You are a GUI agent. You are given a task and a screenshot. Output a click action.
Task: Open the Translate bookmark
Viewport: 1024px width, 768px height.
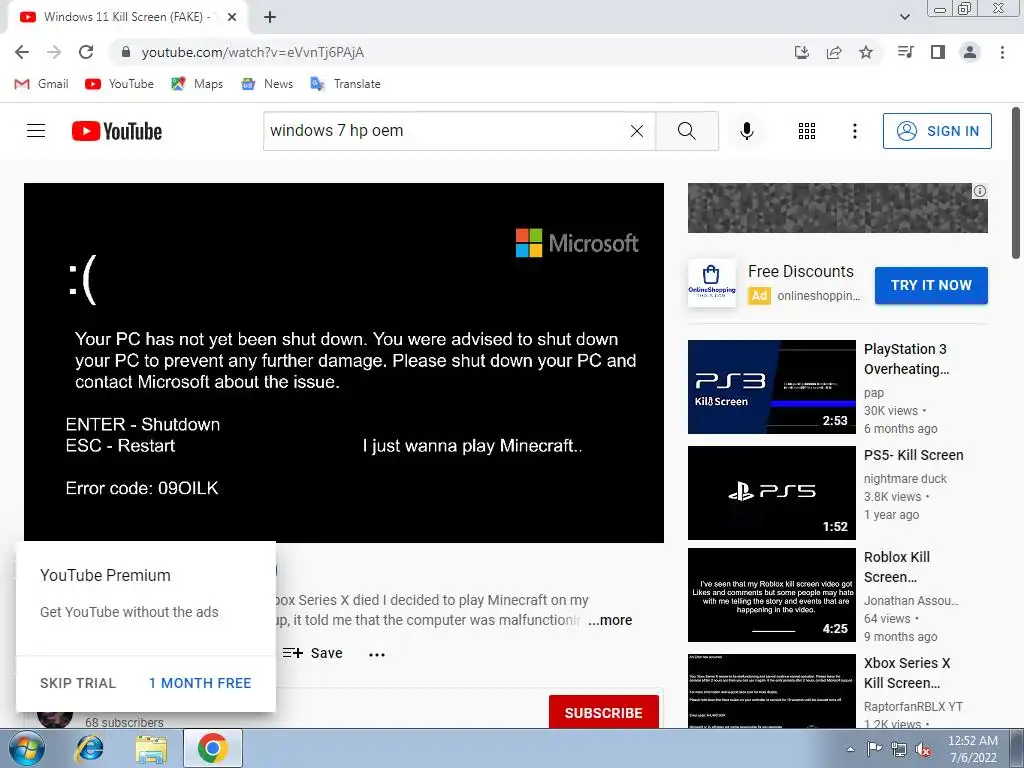[x=345, y=84]
